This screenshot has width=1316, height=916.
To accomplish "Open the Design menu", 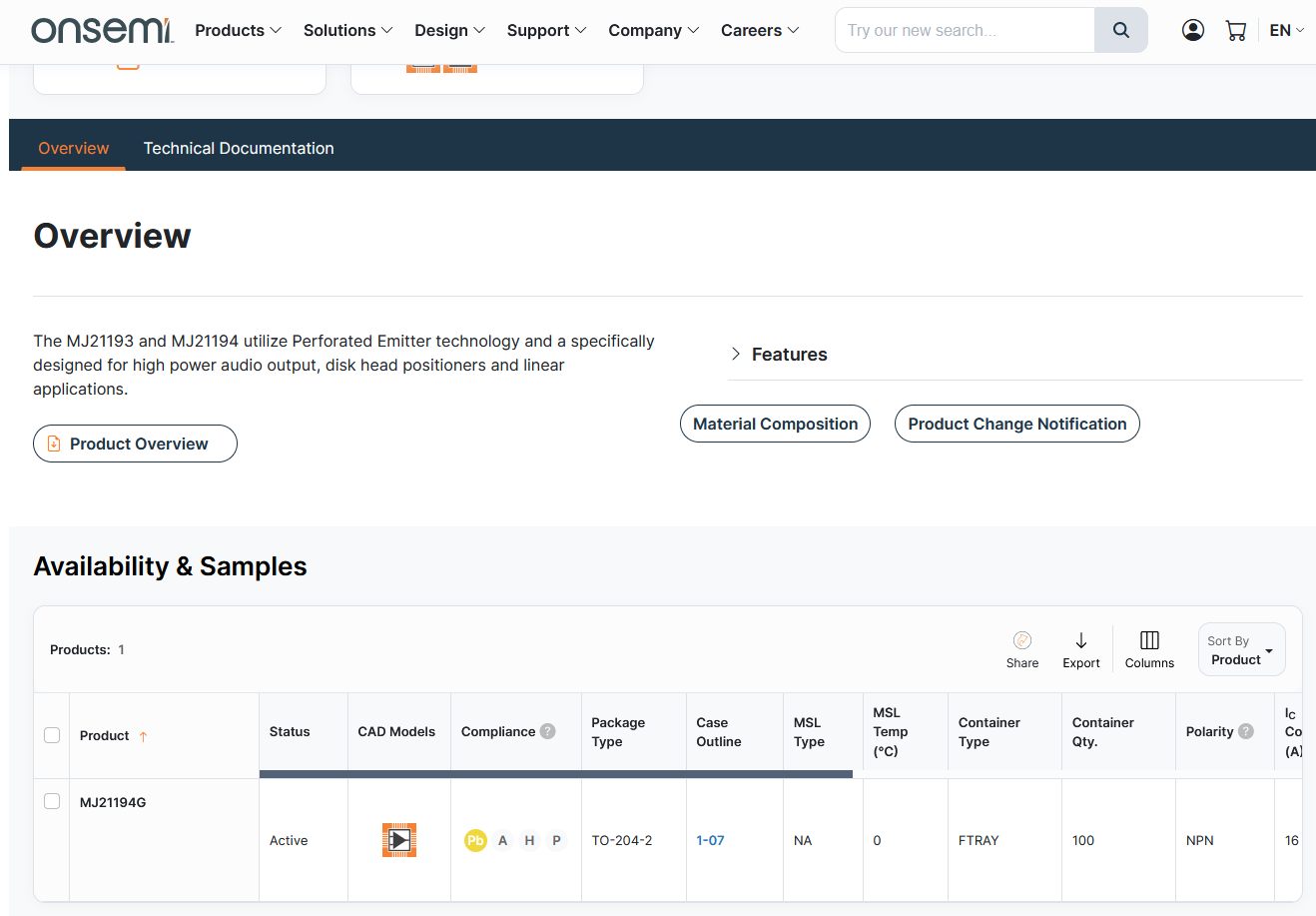I will click(449, 30).
